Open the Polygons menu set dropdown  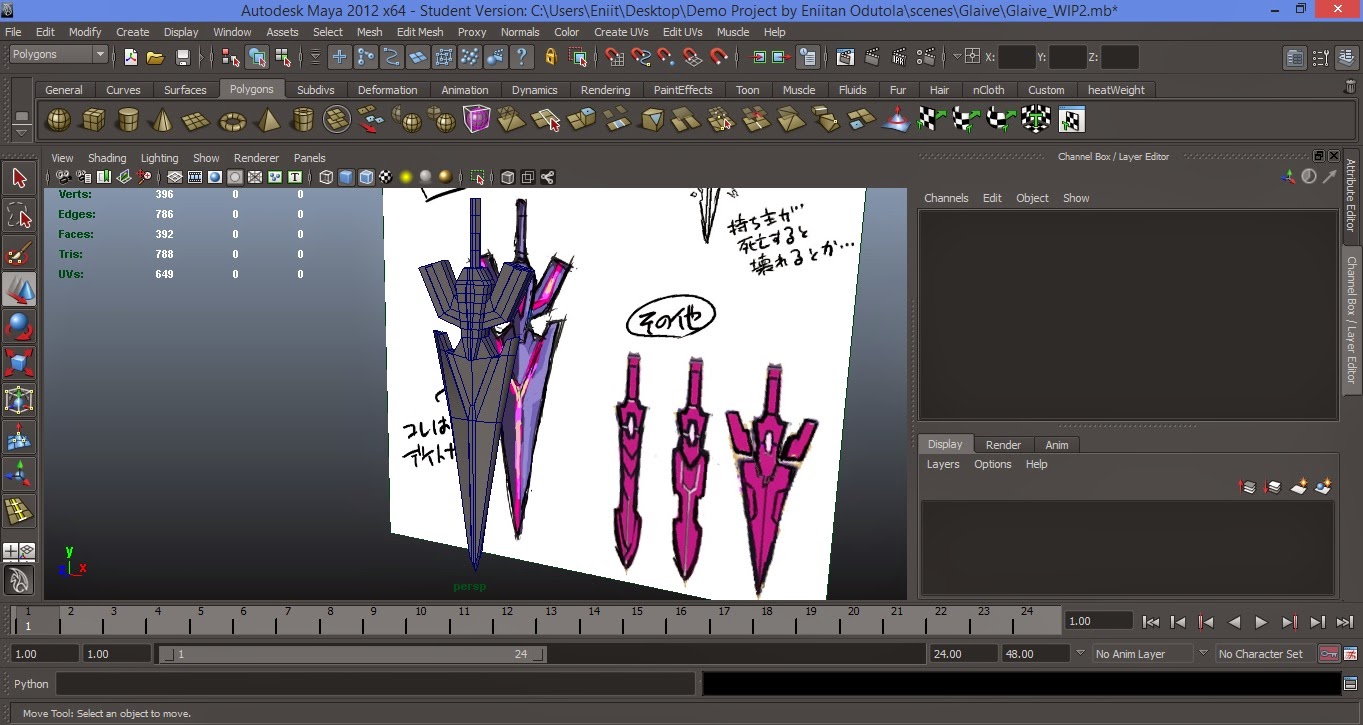point(59,54)
